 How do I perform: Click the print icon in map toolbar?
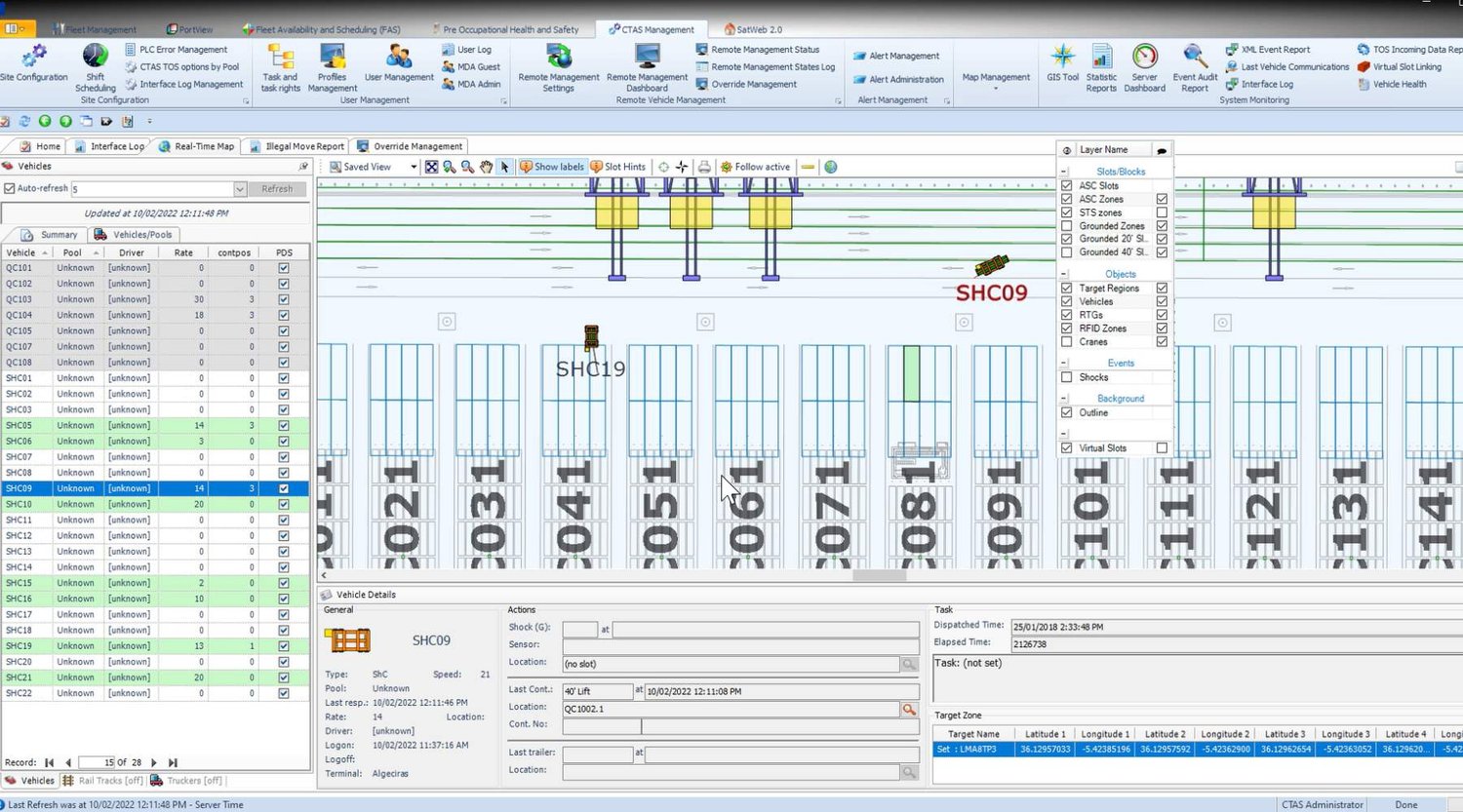click(704, 167)
